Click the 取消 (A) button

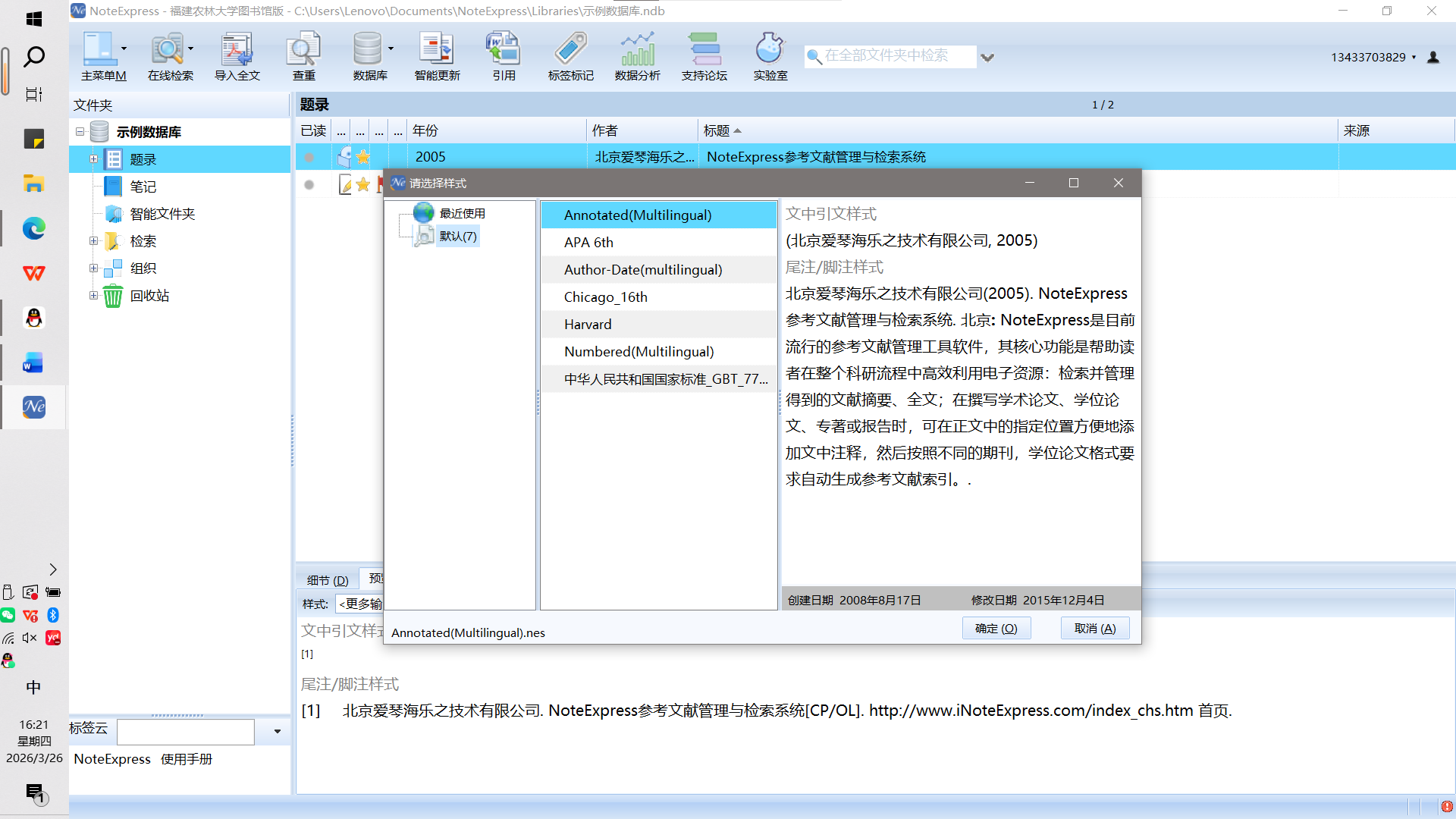(1094, 629)
